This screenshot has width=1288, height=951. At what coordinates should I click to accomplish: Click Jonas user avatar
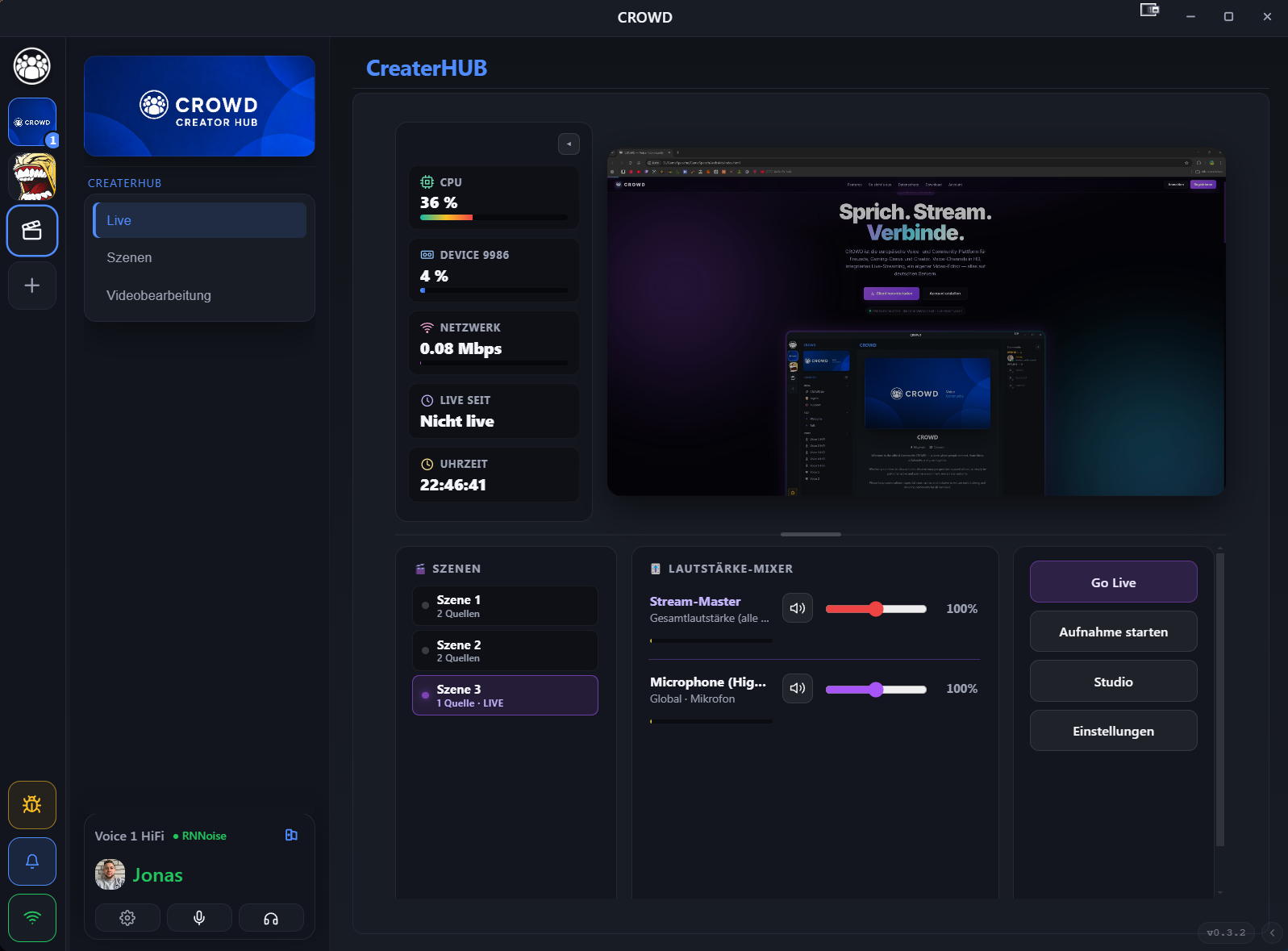[x=110, y=874]
